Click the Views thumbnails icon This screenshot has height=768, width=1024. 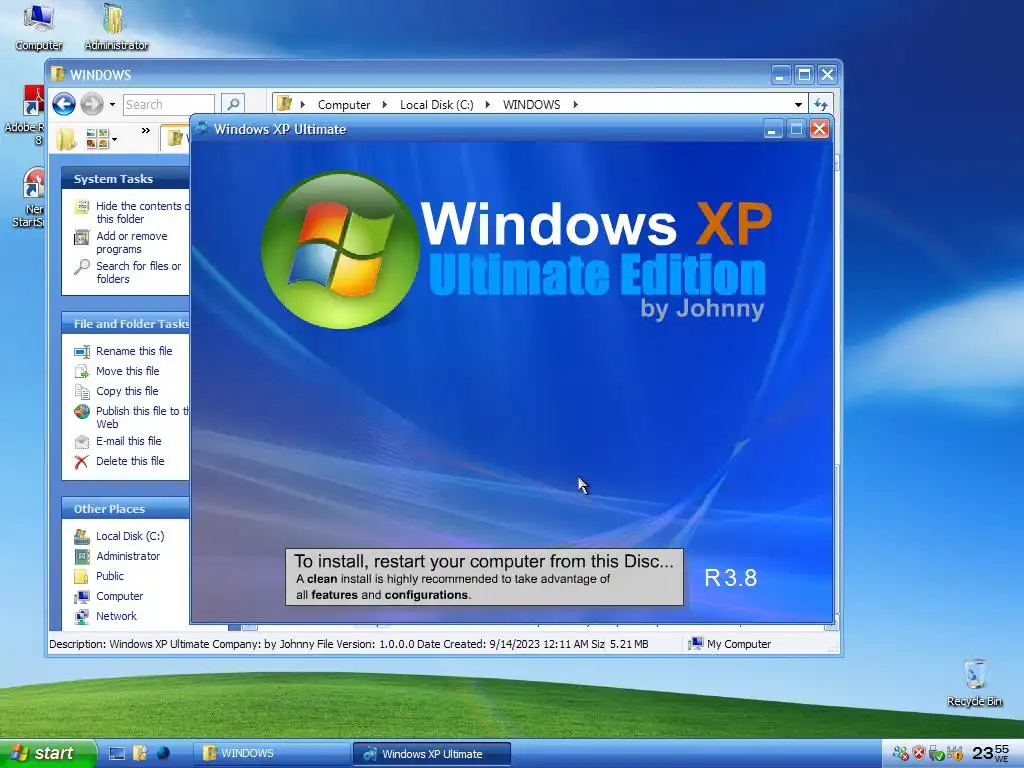tap(97, 138)
